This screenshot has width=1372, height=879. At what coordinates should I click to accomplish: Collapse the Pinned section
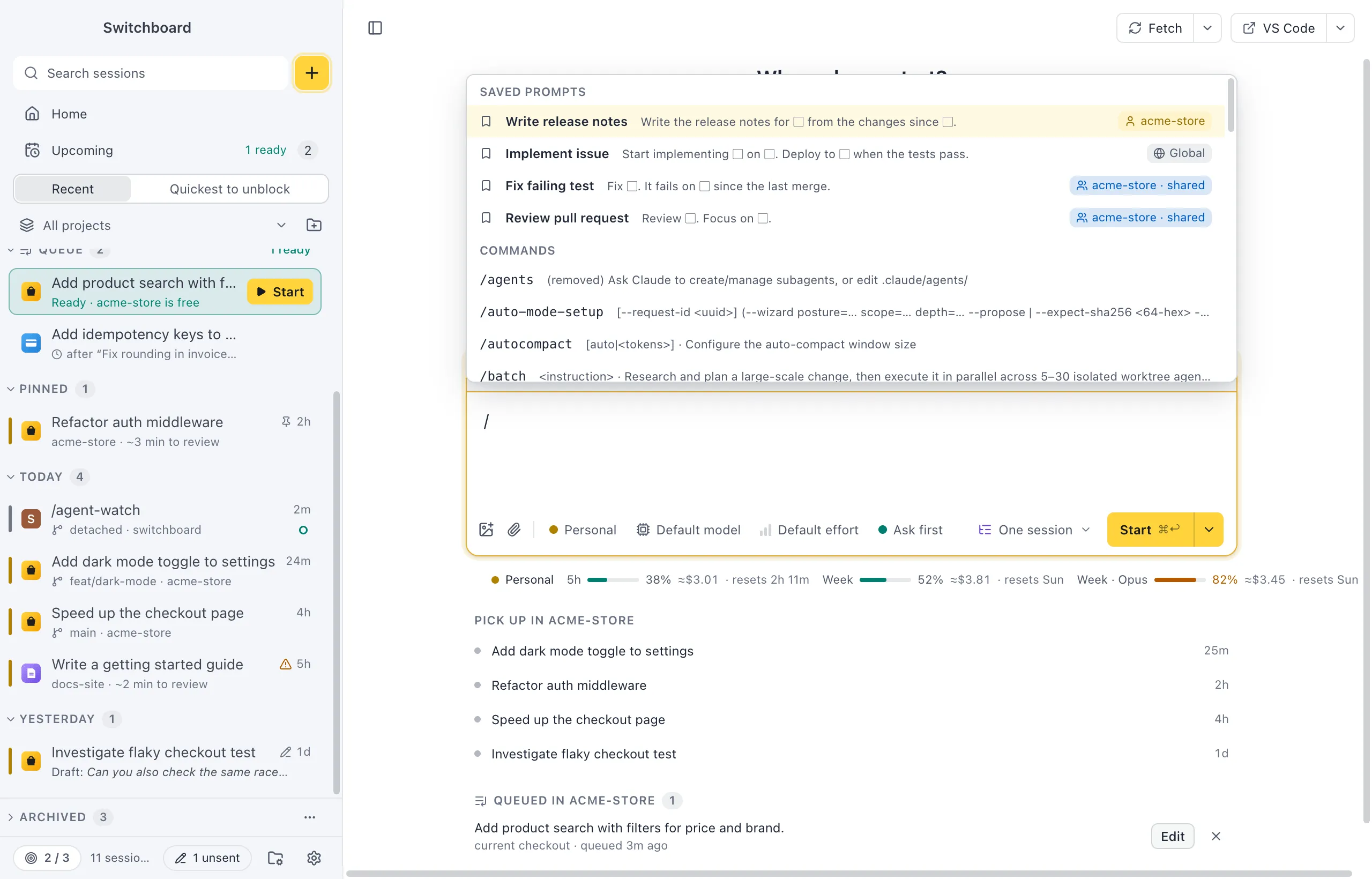tap(10, 389)
